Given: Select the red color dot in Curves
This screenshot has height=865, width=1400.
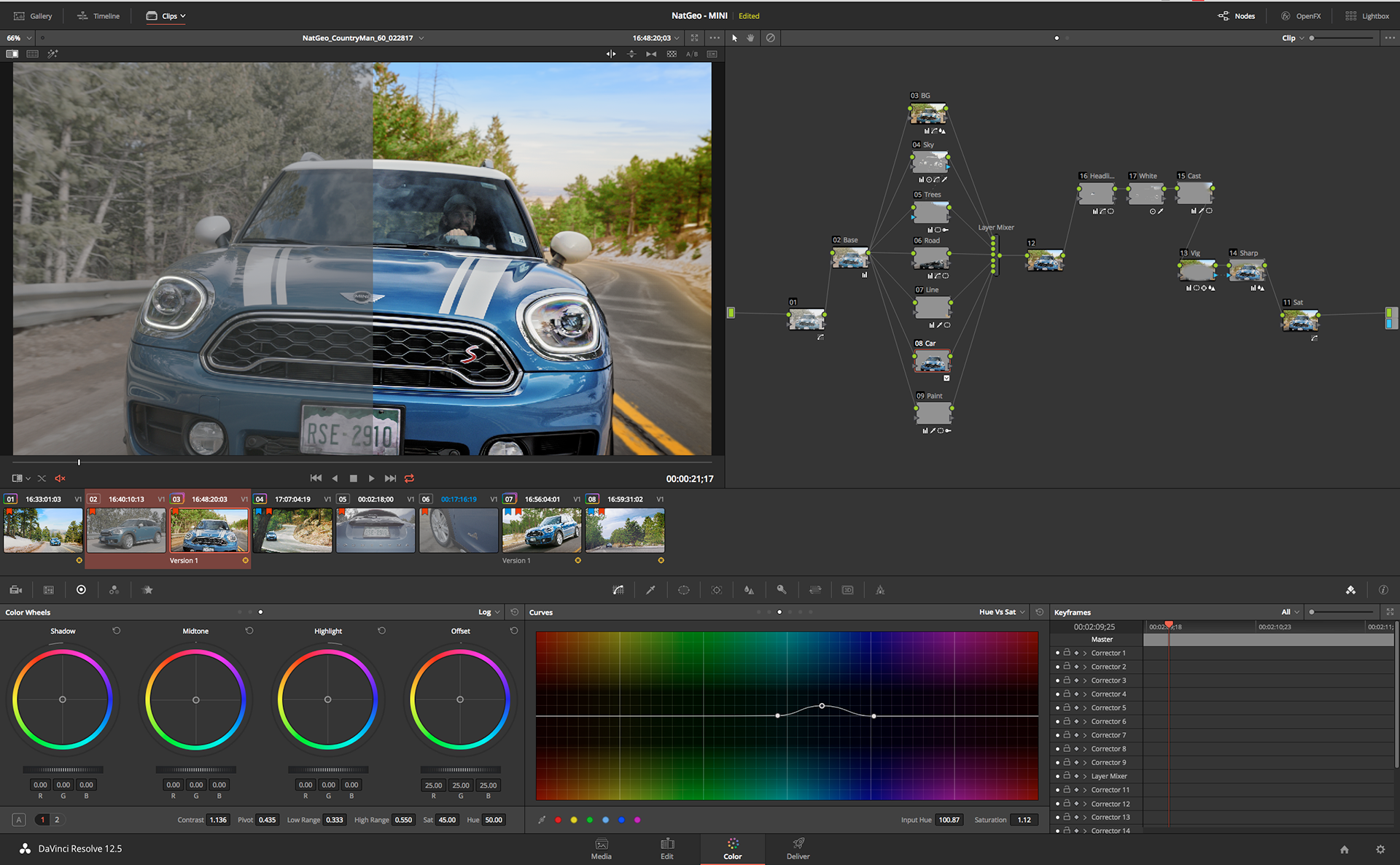Looking at the screenshot, I should (x=558, y=820).
